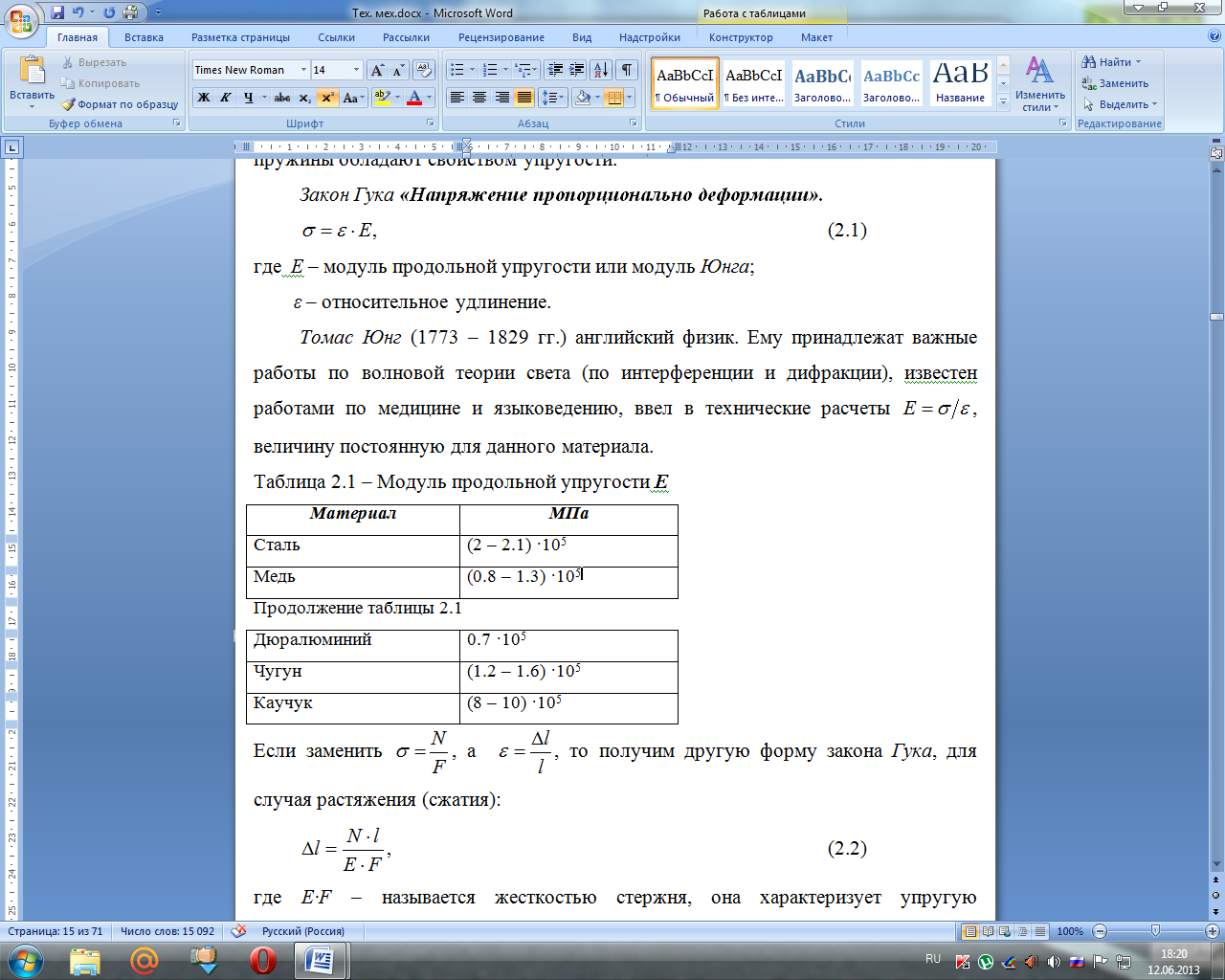Align text right
Viewport: 1225px width, 980px height.
click(501, 98)
